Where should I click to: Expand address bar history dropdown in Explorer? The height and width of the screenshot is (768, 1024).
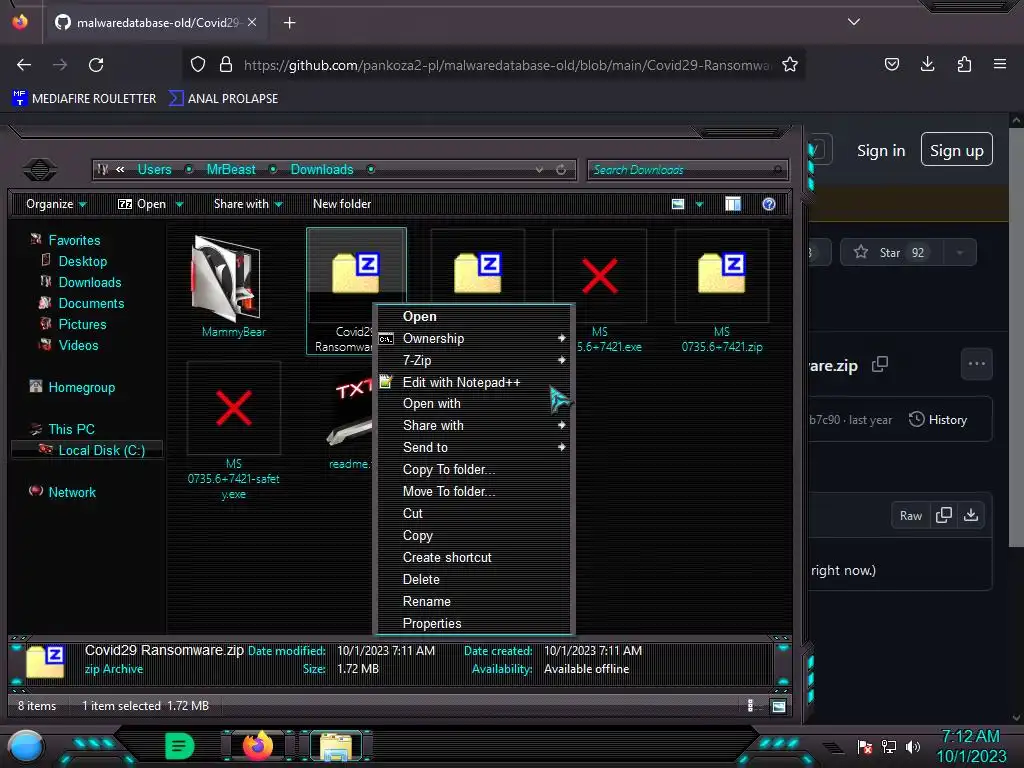(x=539, y=170)
